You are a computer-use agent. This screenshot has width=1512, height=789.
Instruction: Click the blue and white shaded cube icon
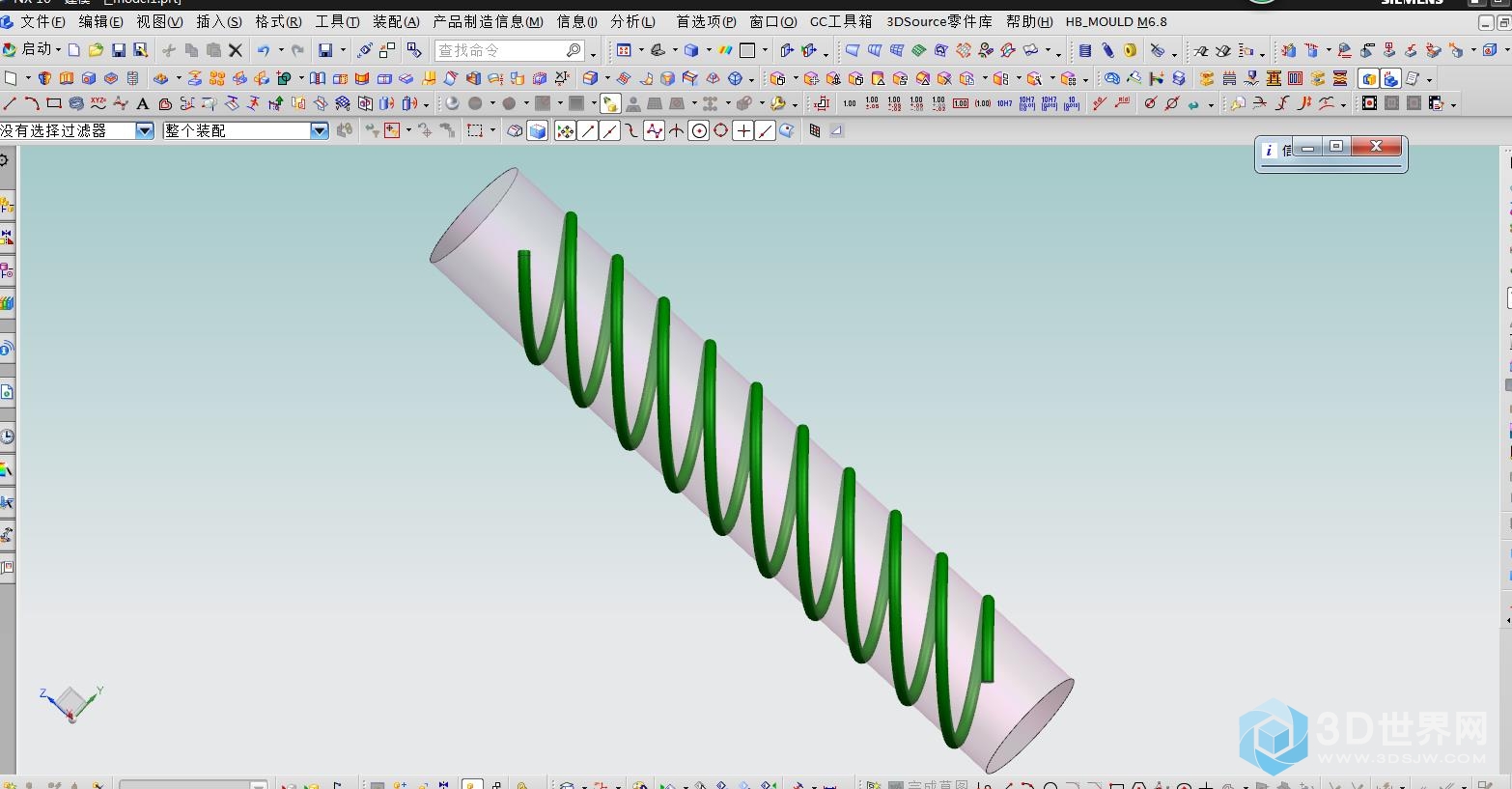coord(538,130)
